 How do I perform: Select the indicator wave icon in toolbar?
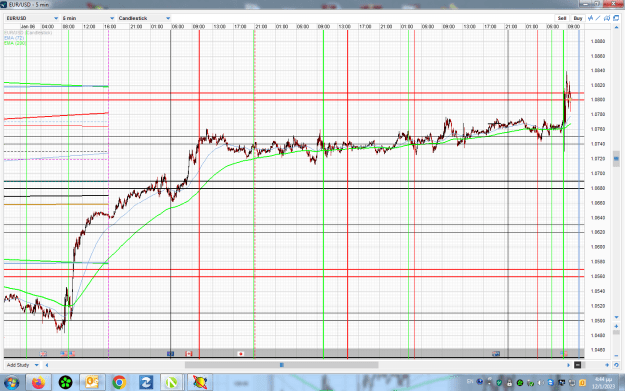pos(590,18)
